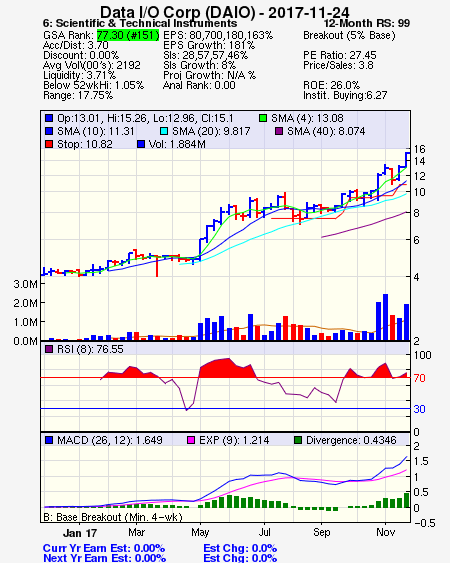Click the purple SMA (40) legend swatch
Image resolution: width=450 pixels, height=563 pixels.
click(x=279, y=131)
